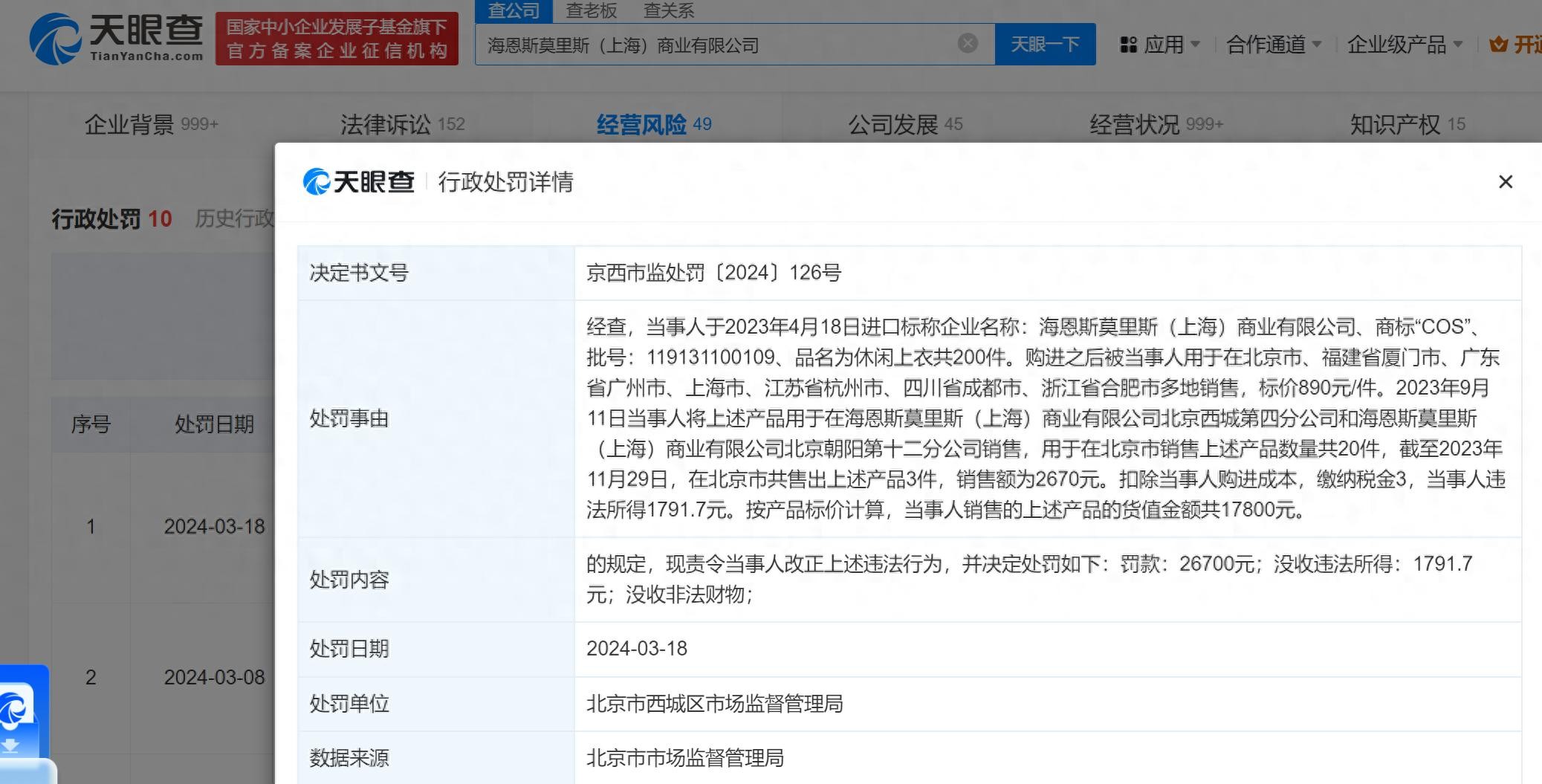Select penalty row dated 2024-03-08

(214, 677)
